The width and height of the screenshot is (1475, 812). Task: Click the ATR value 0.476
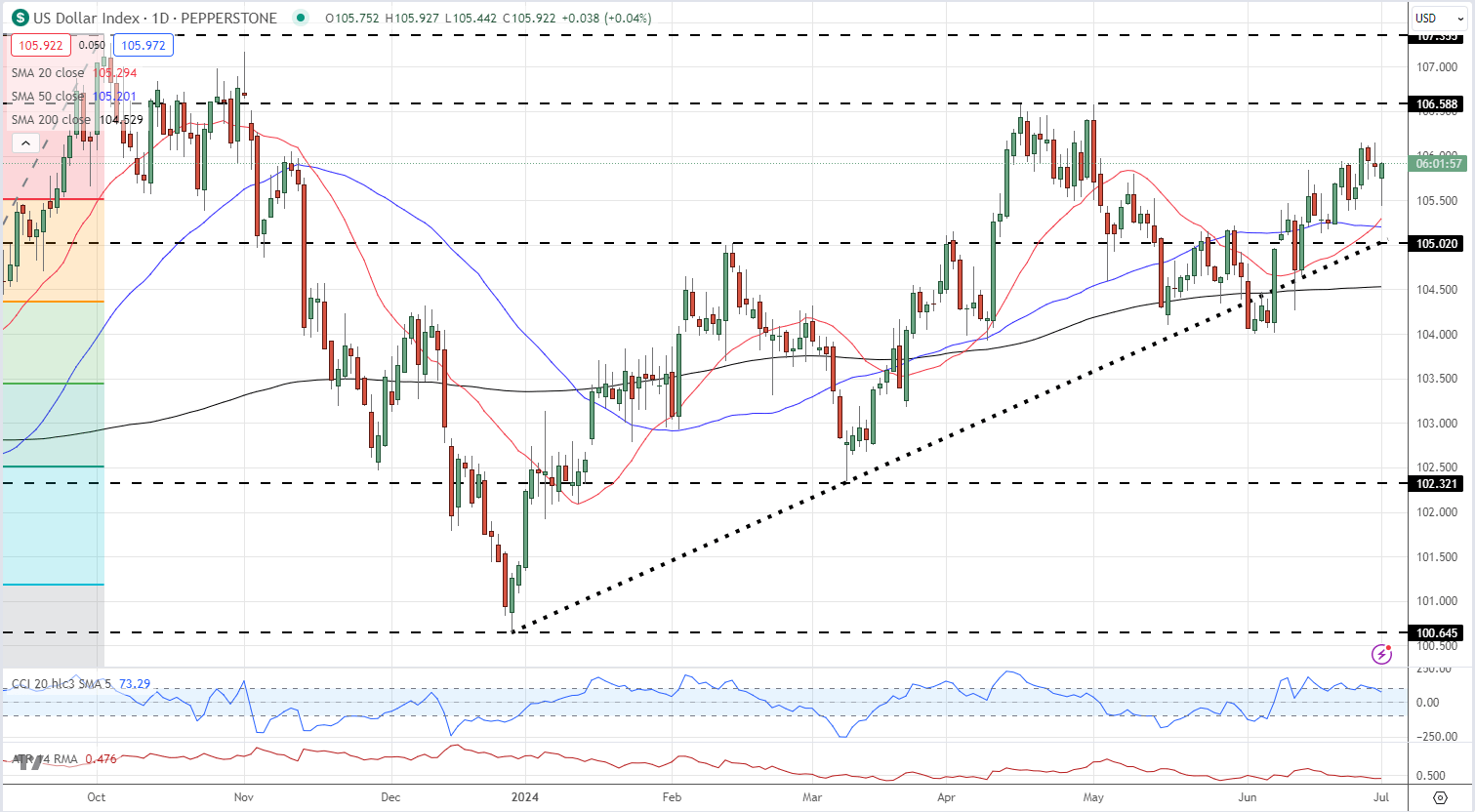pyautogui.click(x=101, y=758)
